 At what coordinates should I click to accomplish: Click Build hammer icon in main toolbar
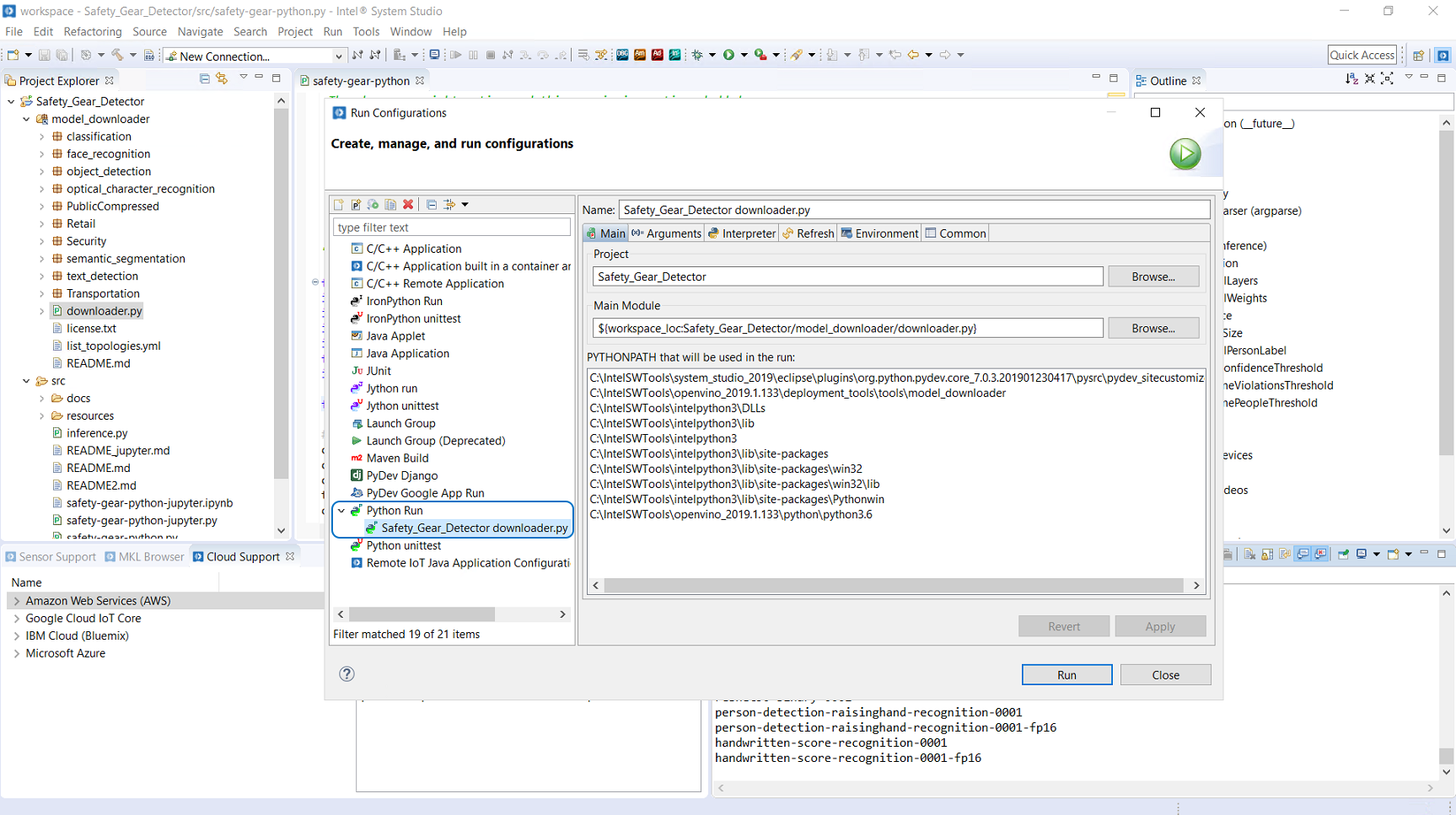tap(118, 56)
